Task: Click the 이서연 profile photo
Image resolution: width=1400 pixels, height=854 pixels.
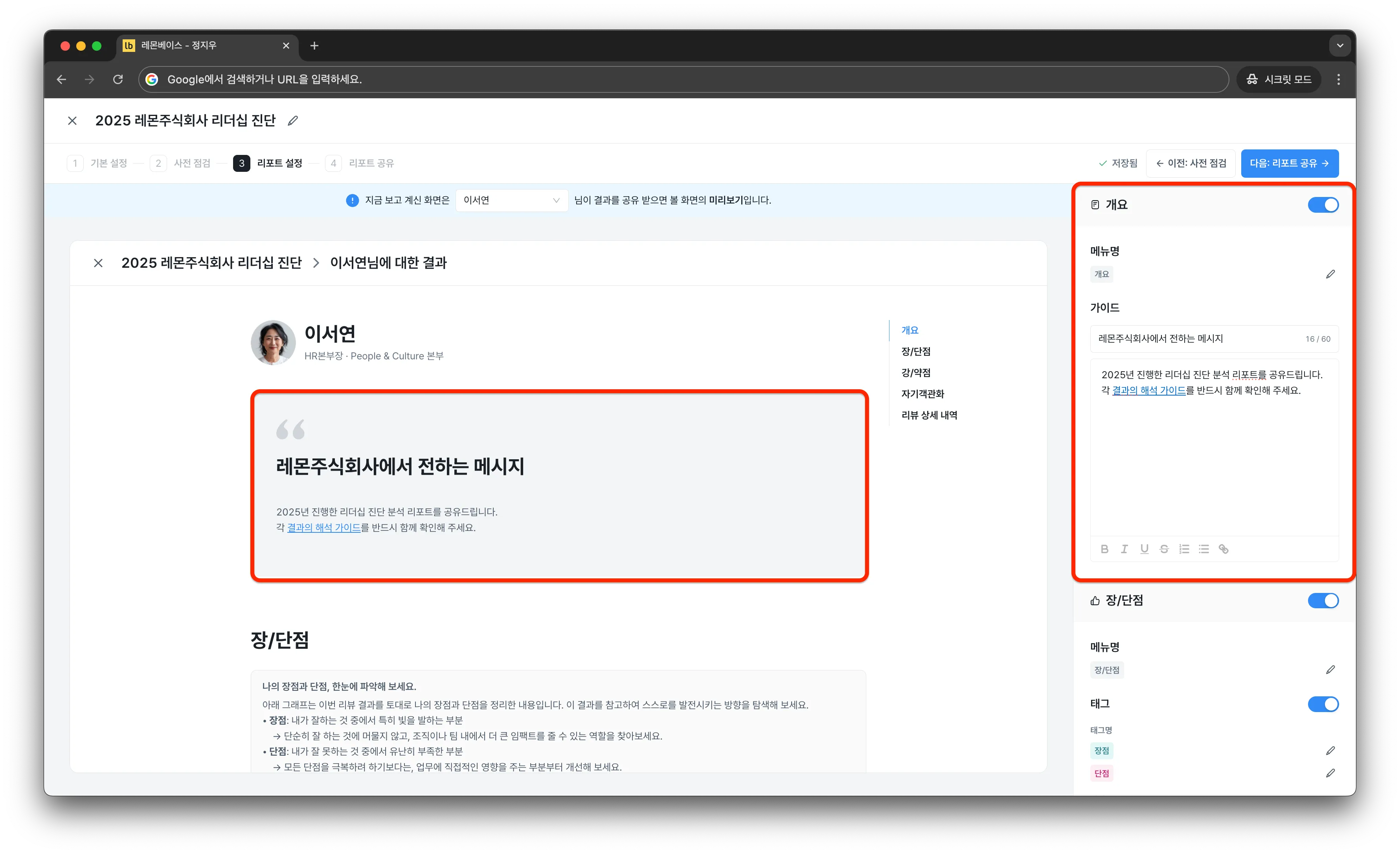Action: [x=273, y=342]
